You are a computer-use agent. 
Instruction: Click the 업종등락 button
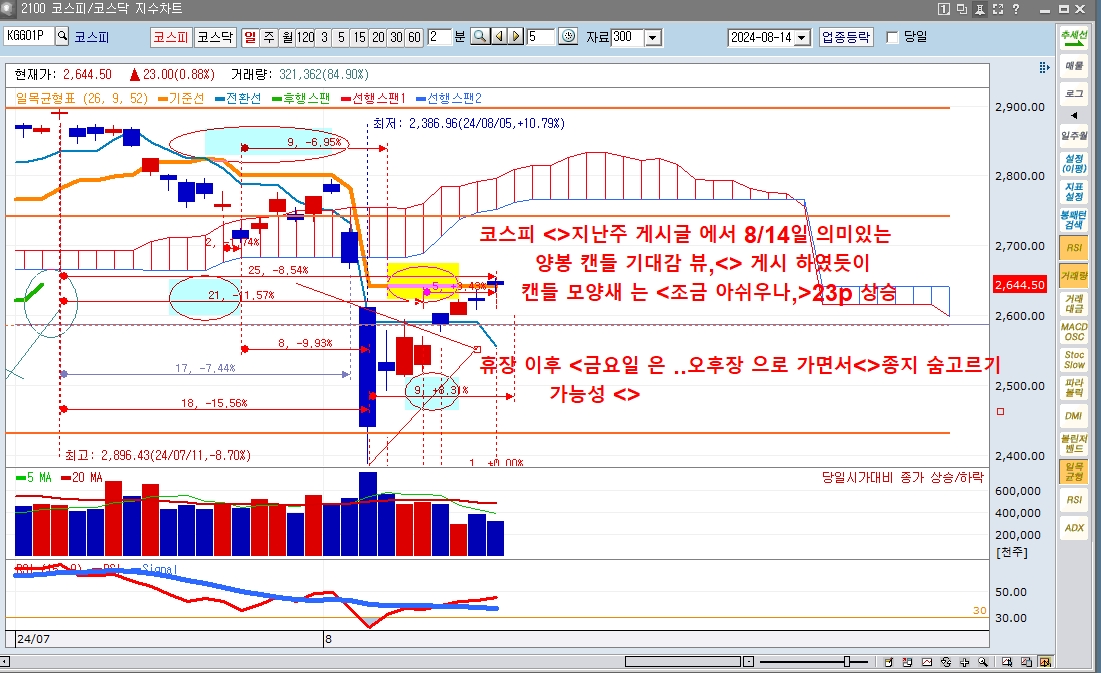[x=846, y=37]
